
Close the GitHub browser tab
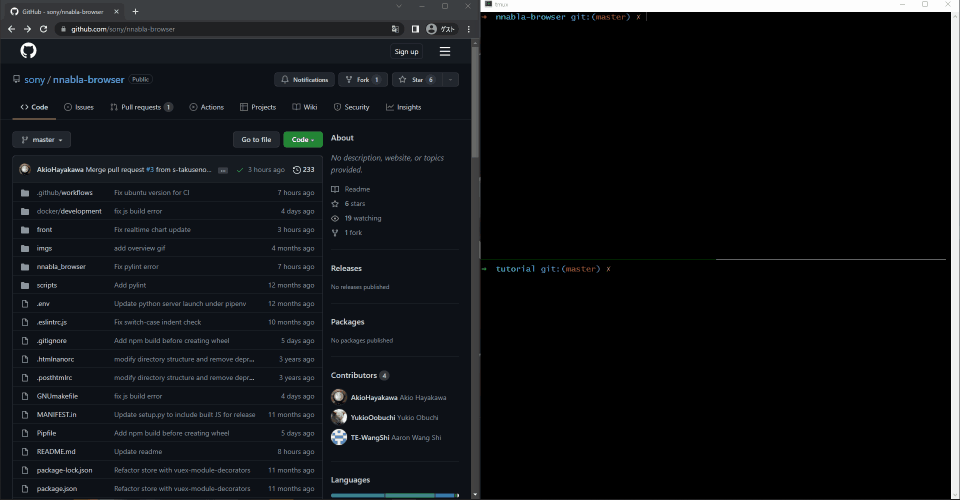click(x=116, y=11)
